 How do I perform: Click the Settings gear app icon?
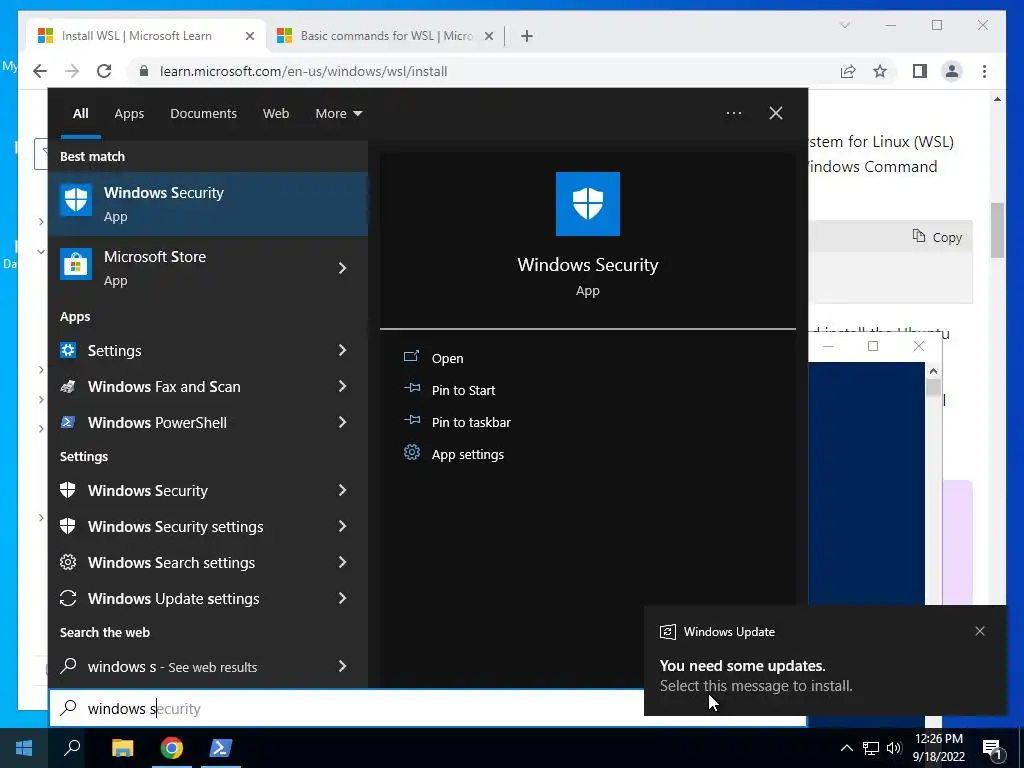[68, 351]
